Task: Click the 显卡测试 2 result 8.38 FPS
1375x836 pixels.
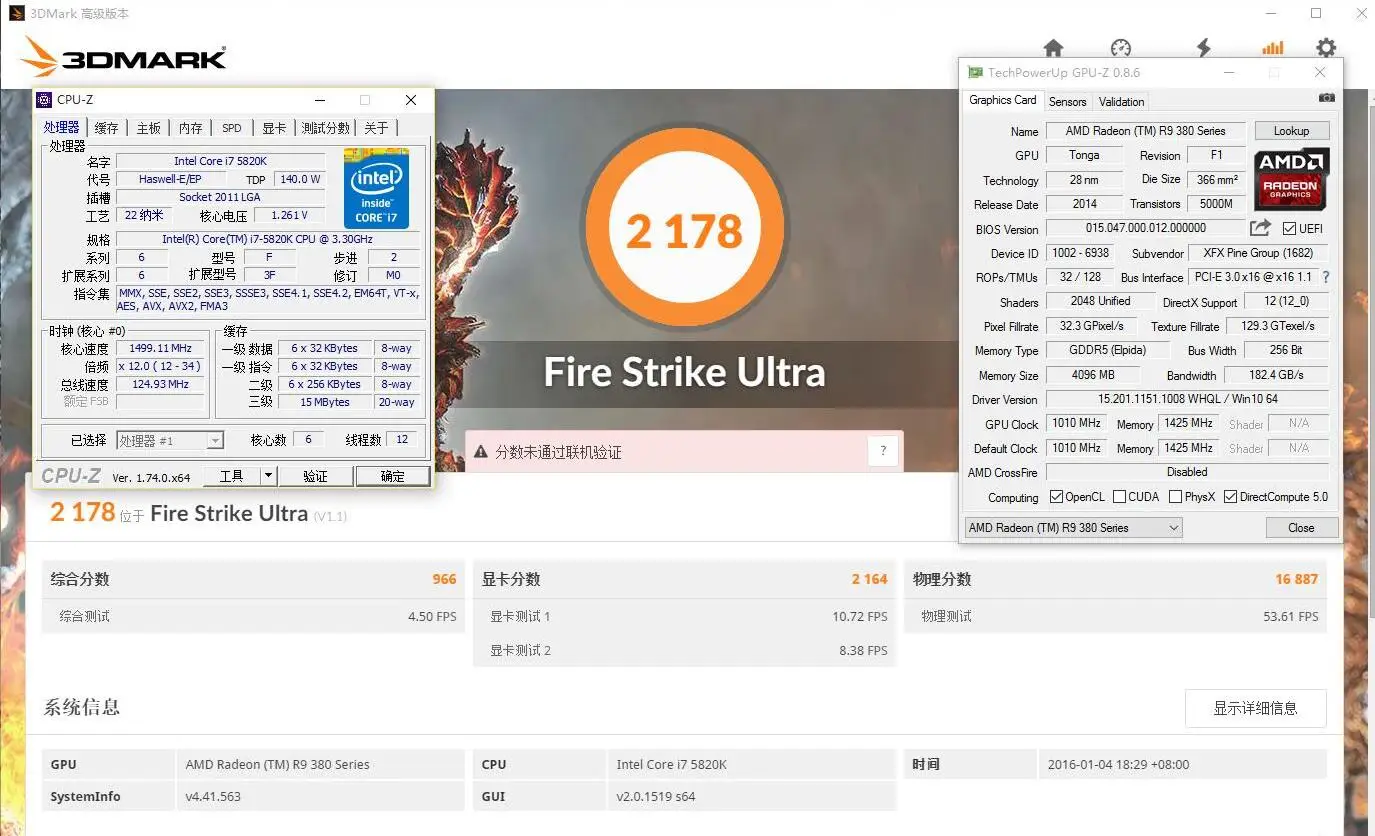Action: (x=863, y=650)
